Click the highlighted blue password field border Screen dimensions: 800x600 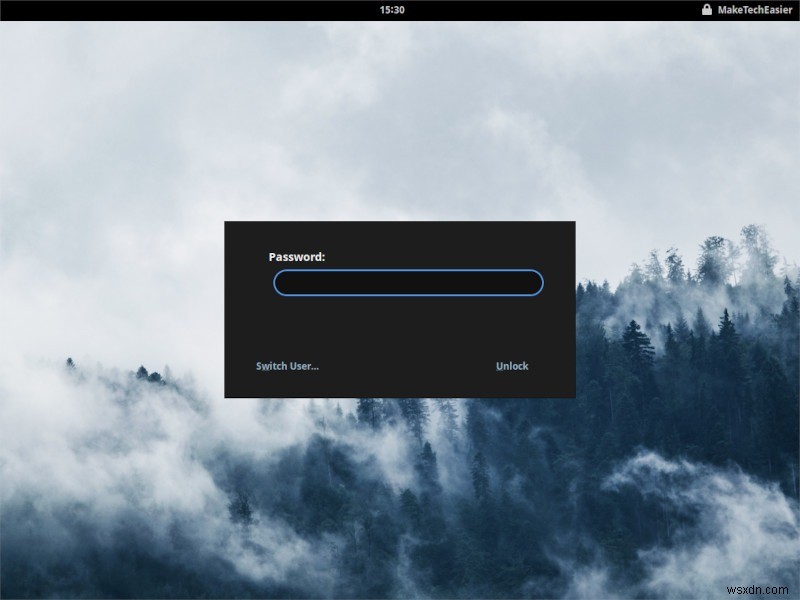click(x=408, y=271)
